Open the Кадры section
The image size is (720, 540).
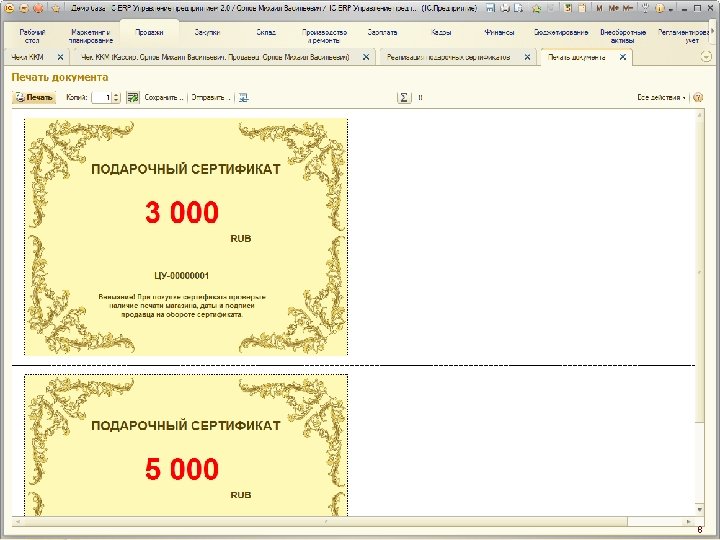[x=441, y=33]
